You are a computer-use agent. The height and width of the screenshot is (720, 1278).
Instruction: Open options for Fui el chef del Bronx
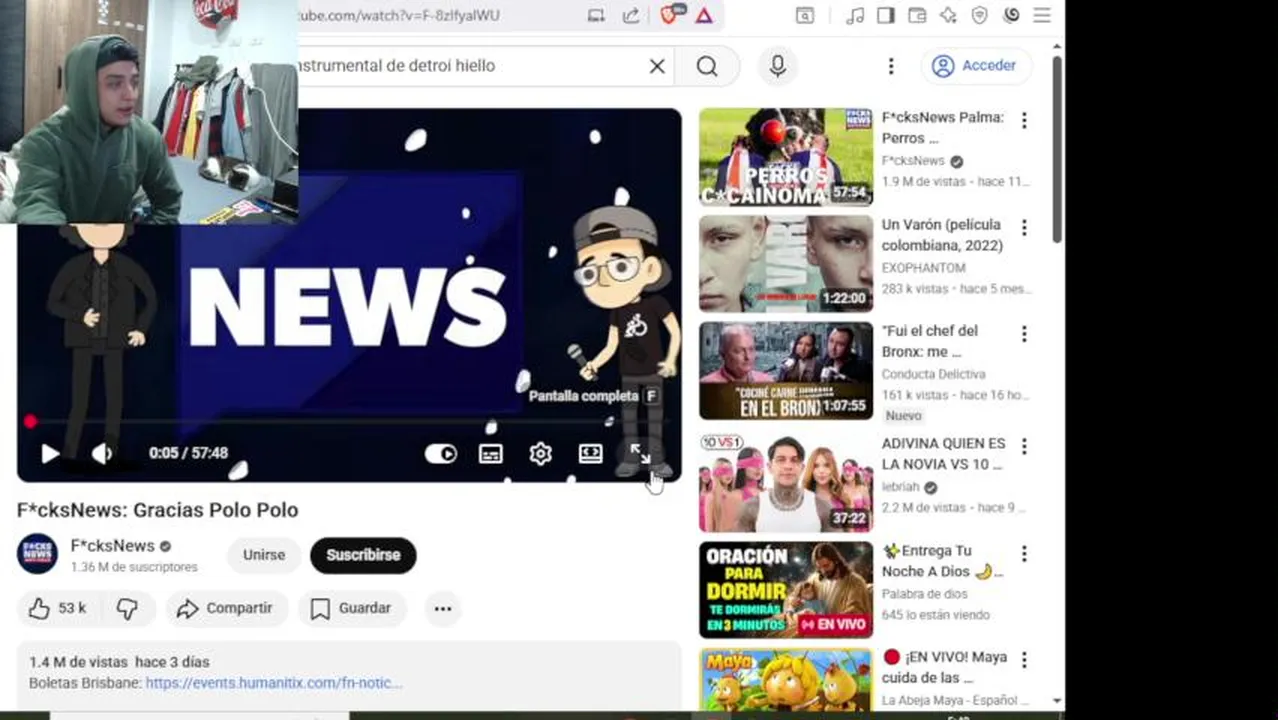(1024, 333)
